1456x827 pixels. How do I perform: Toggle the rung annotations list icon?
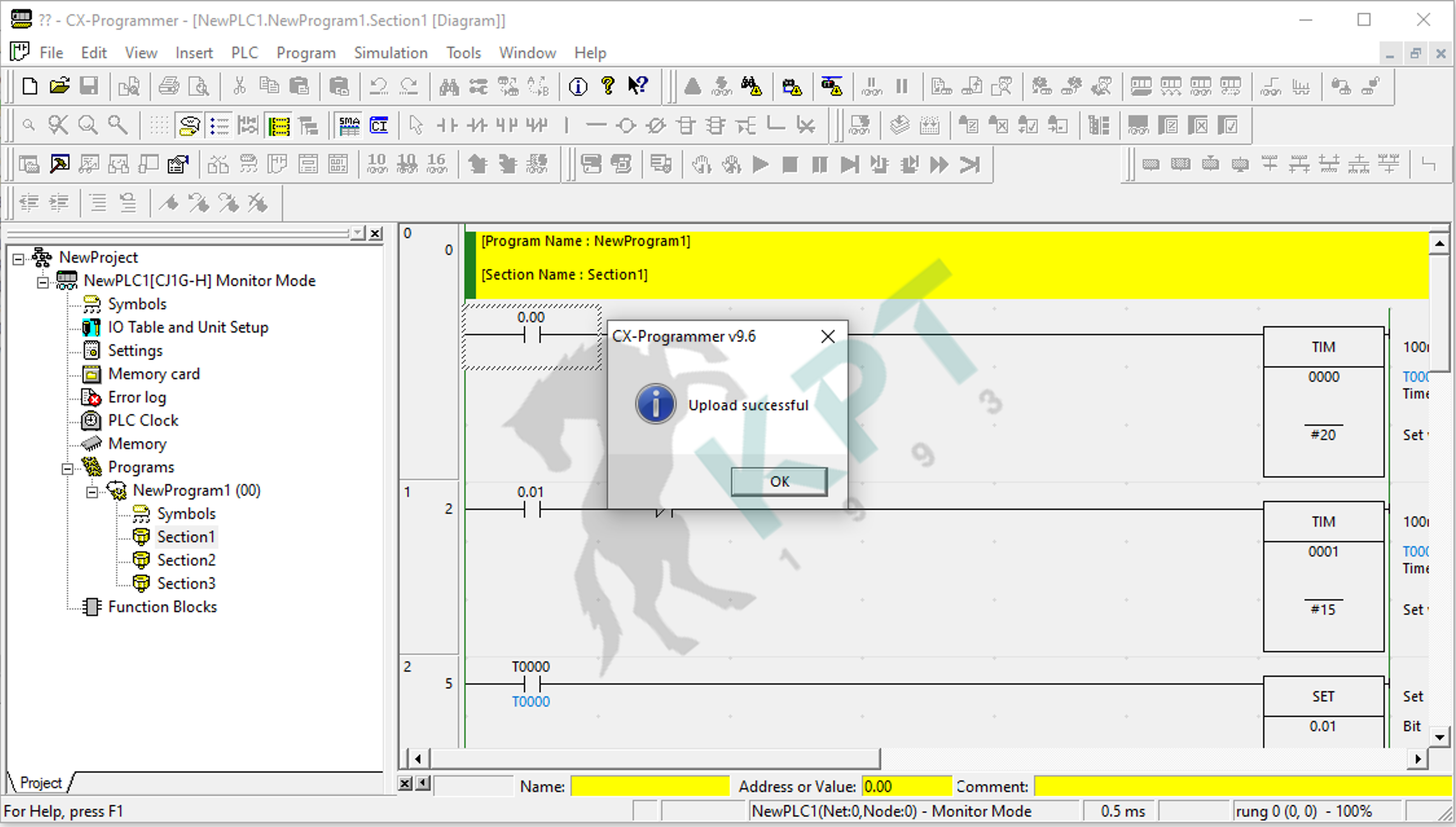tap(219, 125)
